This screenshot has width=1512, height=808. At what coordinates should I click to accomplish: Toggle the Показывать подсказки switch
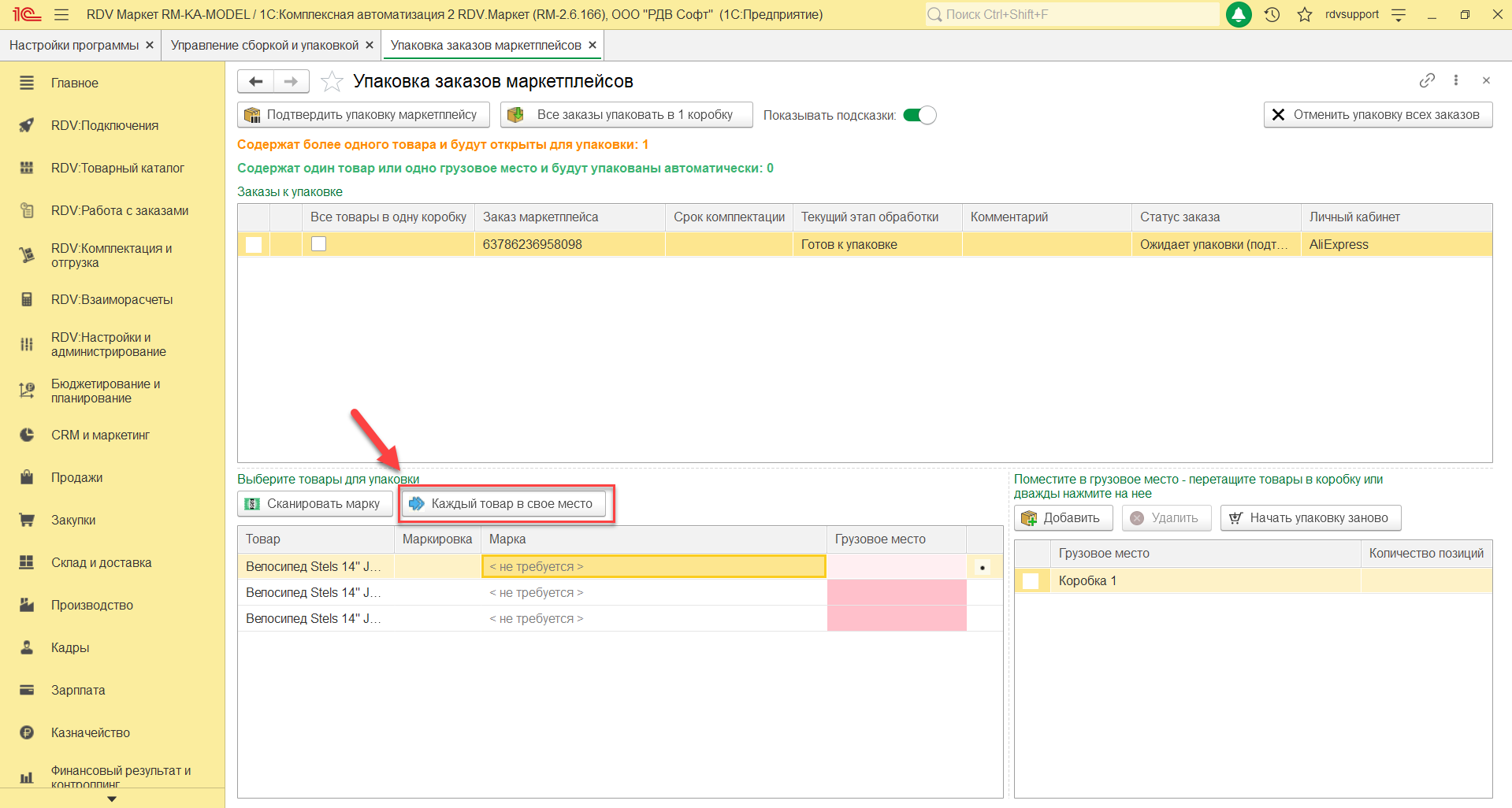tap(919, 116)
